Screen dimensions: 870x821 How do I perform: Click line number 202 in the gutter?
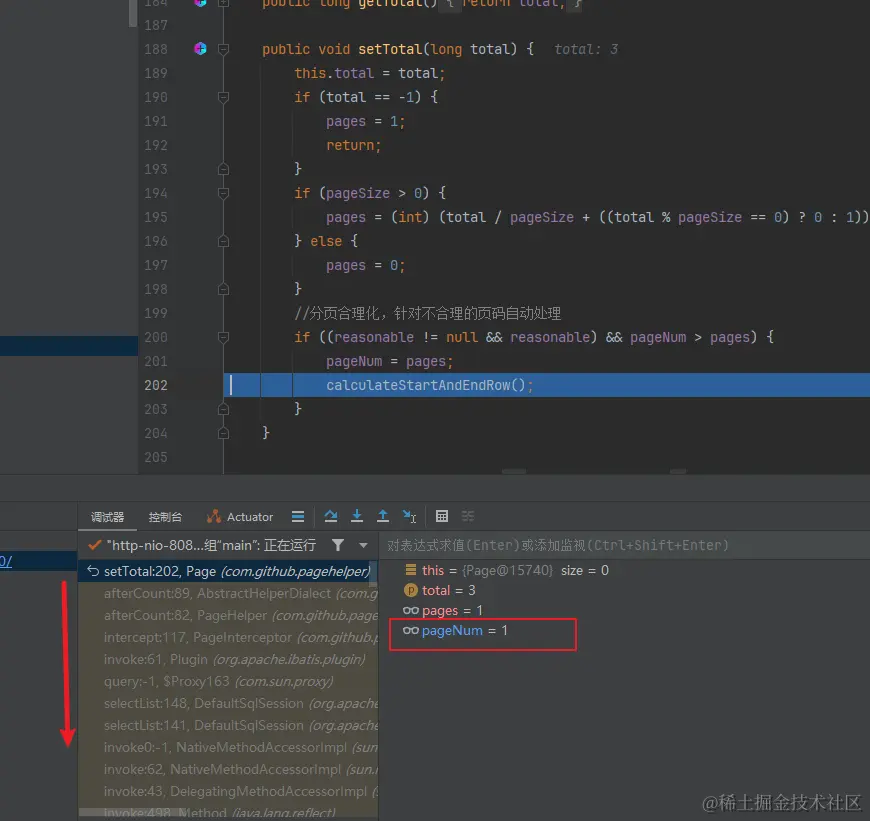[x=155, y=385]
